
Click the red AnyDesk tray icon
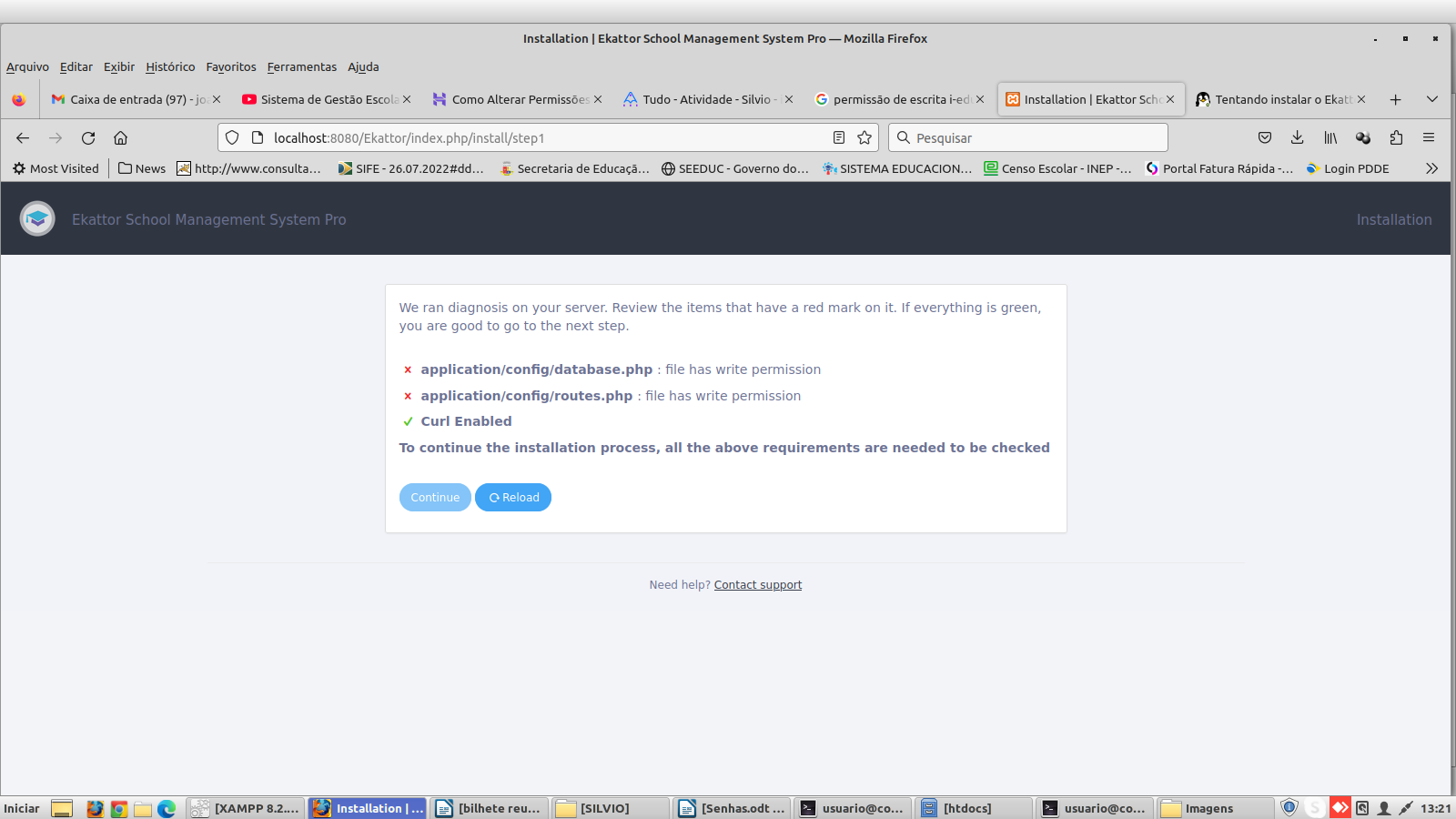click(1340, 807)
